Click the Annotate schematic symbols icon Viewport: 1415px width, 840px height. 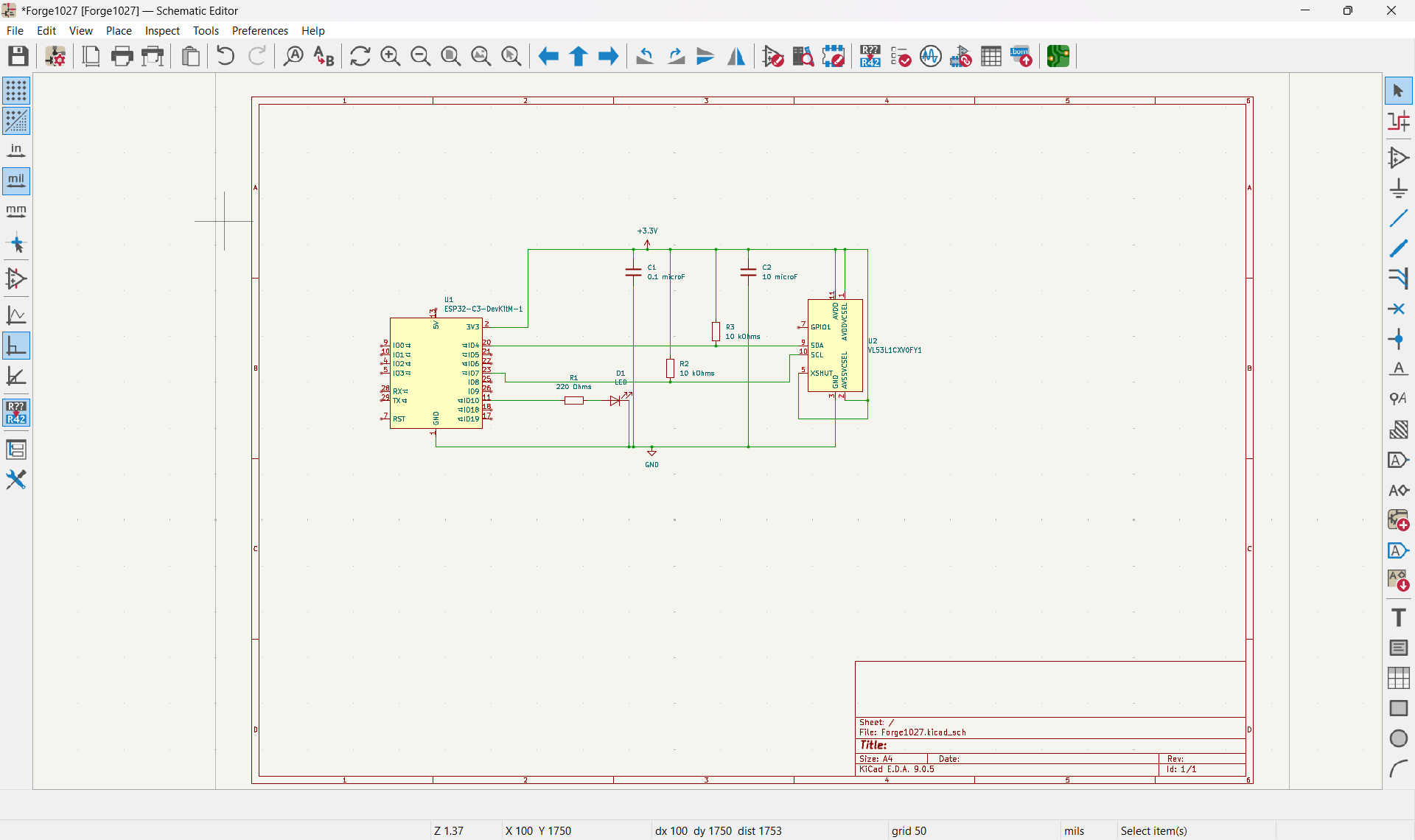tap(870, 56)
